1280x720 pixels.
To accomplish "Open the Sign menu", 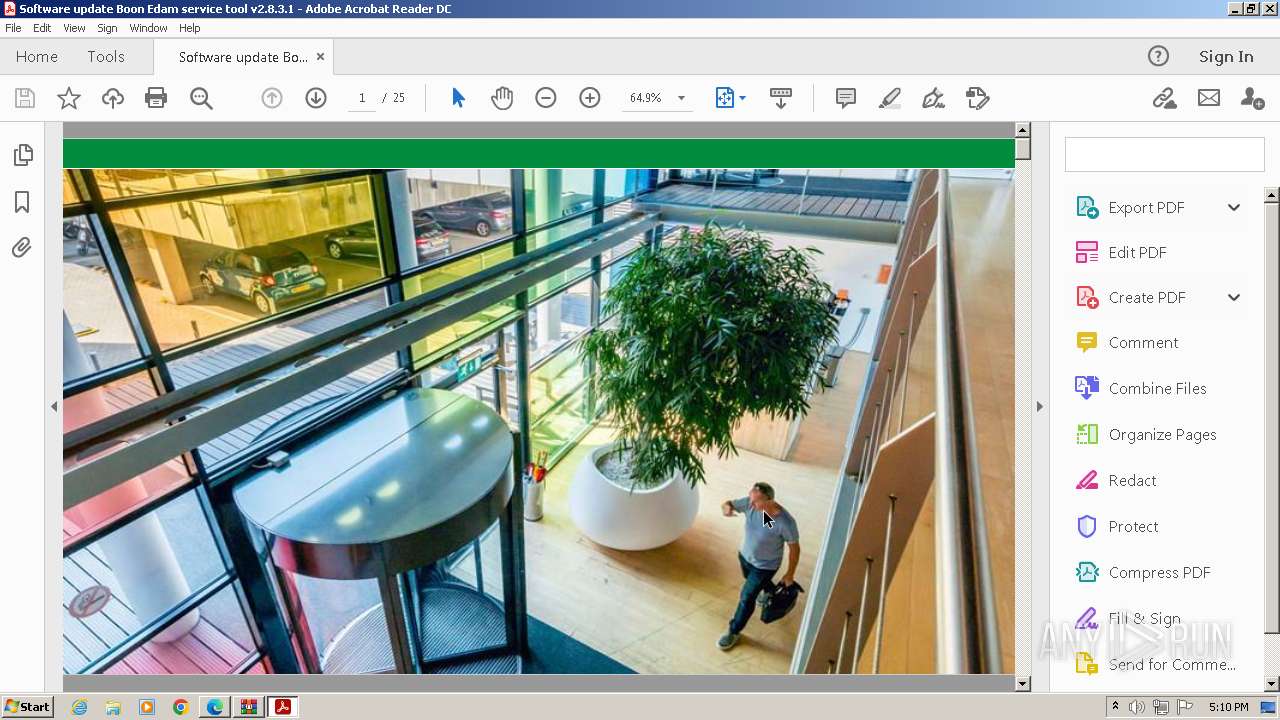I will [107, 28].
